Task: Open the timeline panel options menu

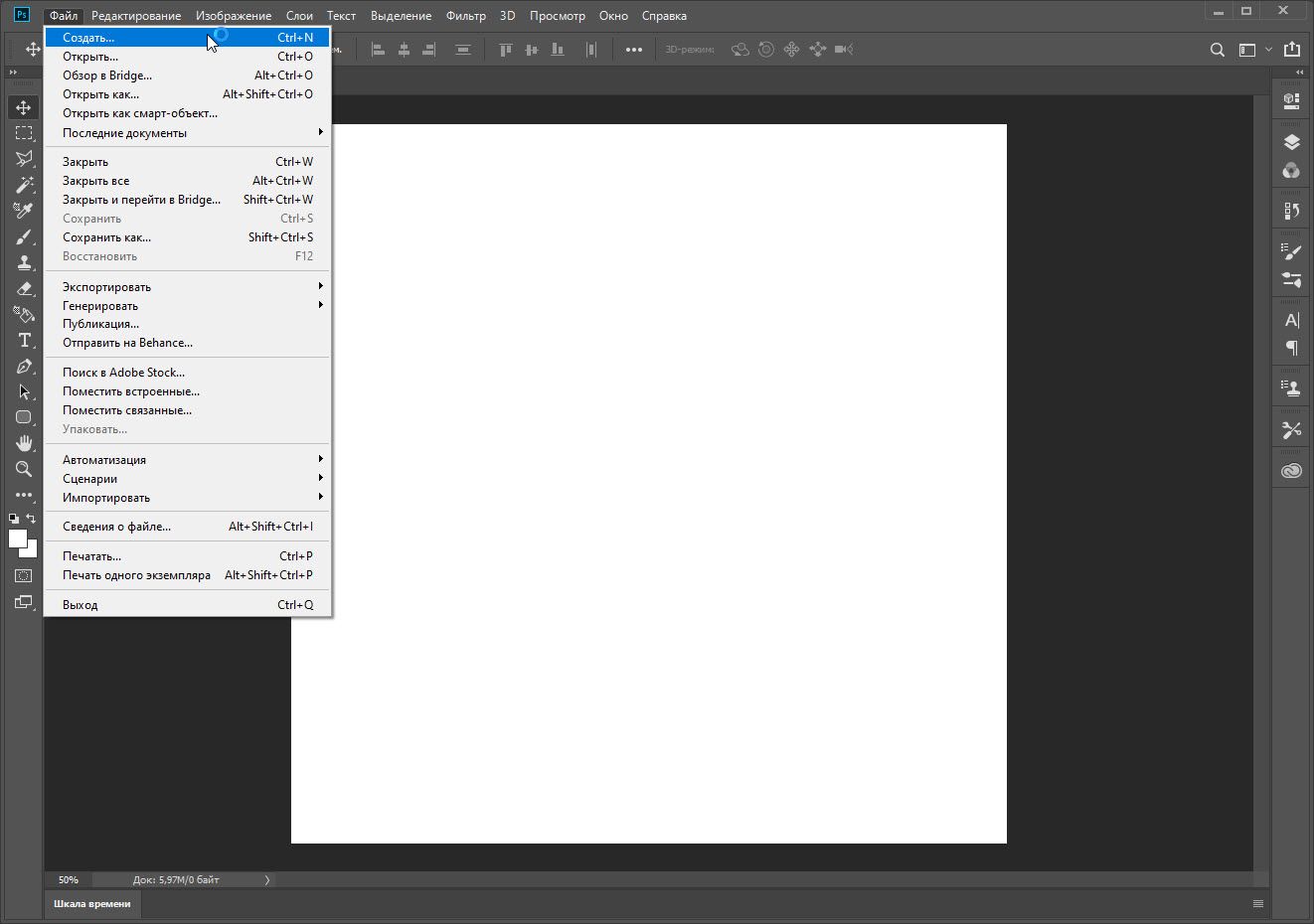Action: click(1258, 904)
